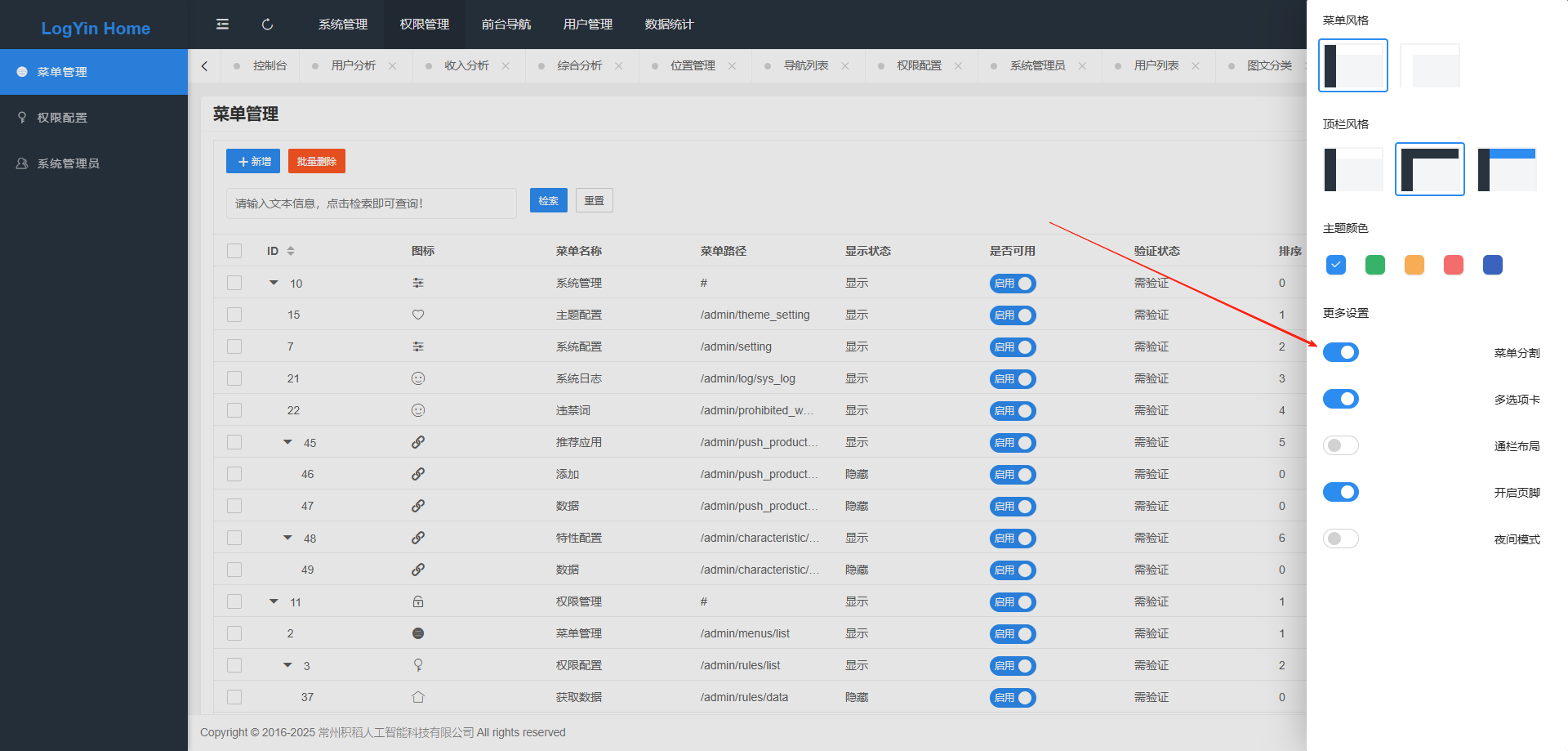Click the refresh icon in top bar

click(x=267, y=25)
